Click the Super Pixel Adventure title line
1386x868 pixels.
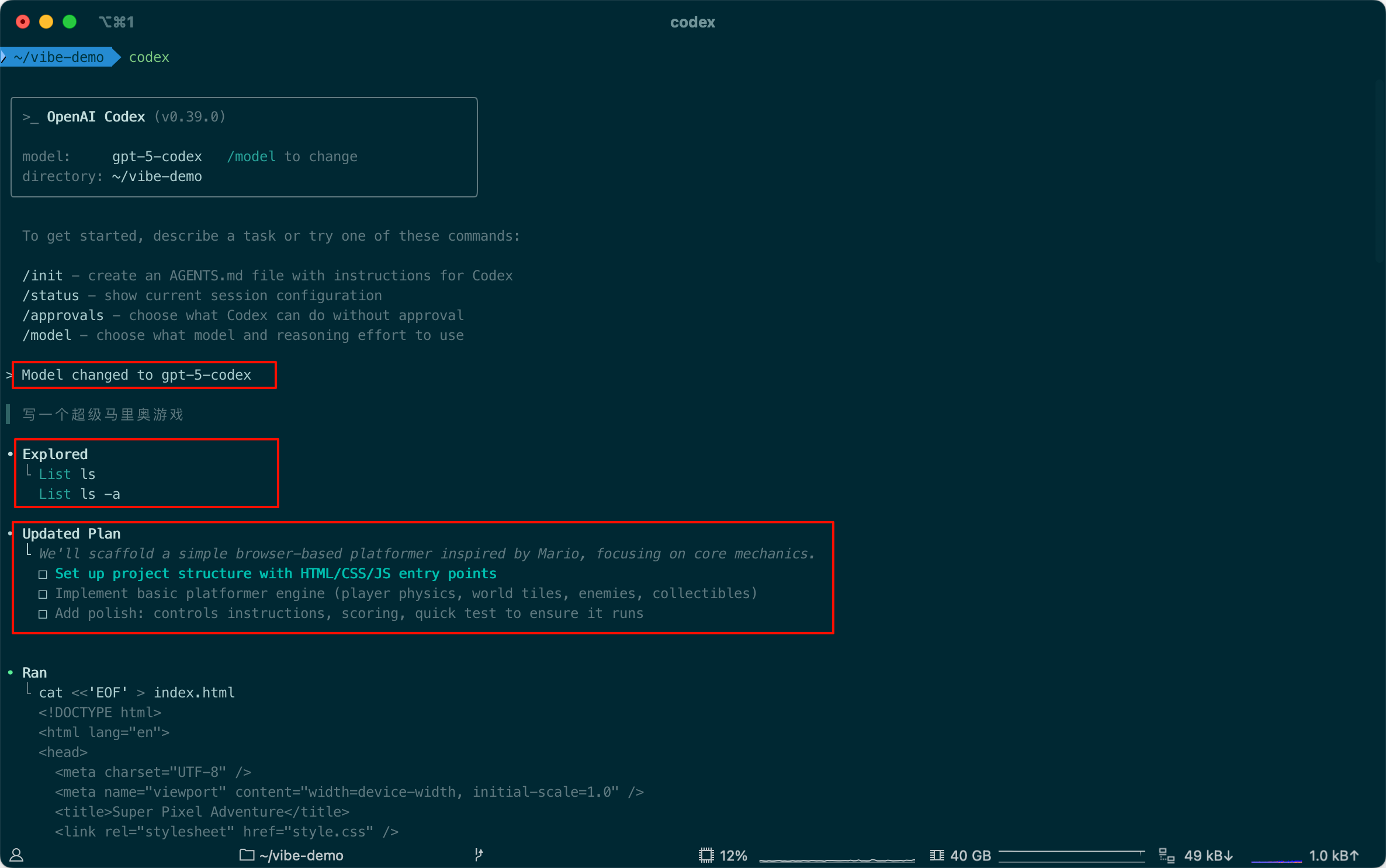click(202, 812)
